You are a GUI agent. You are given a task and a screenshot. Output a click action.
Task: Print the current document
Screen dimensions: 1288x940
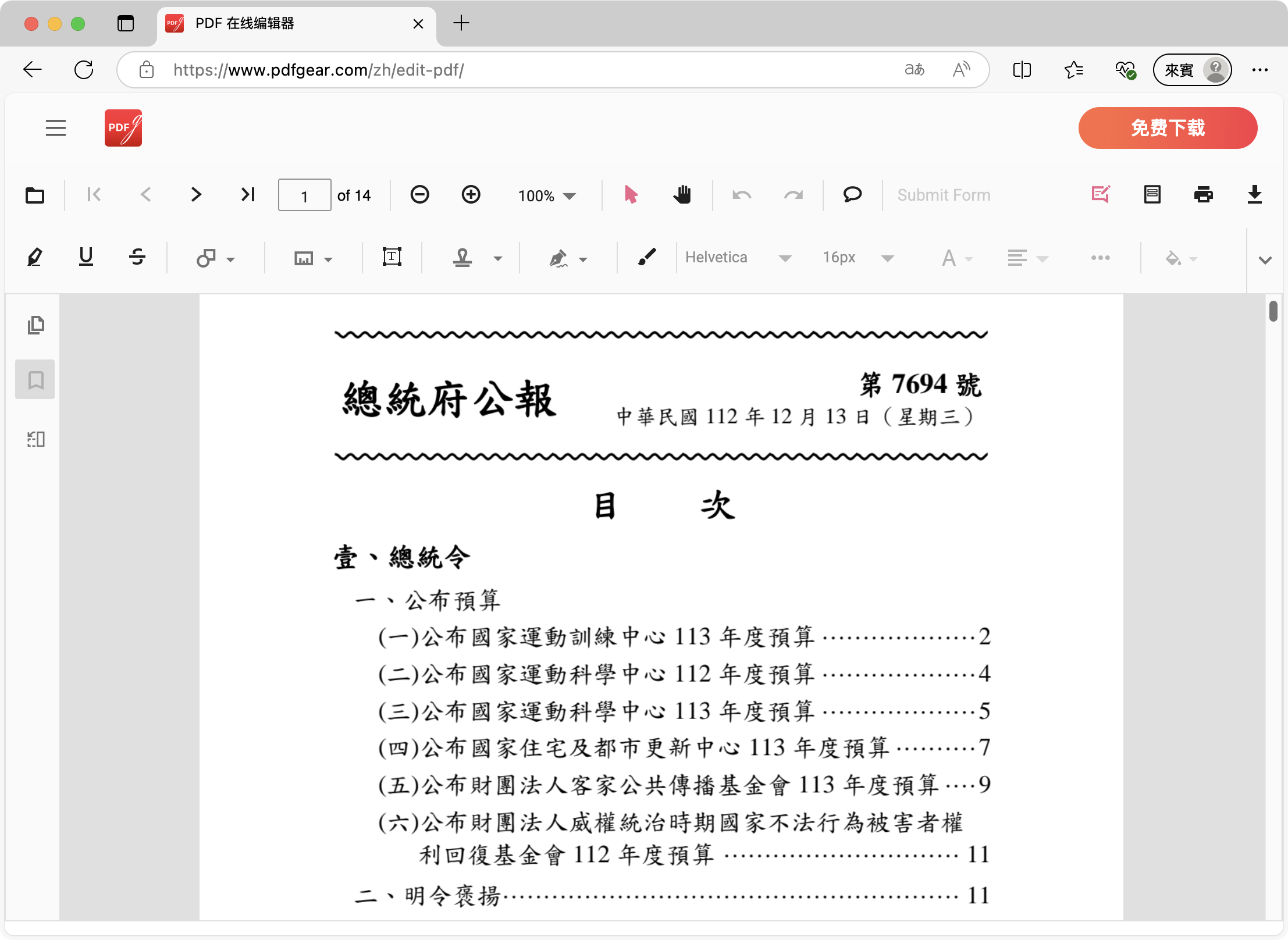point(1203,195)
